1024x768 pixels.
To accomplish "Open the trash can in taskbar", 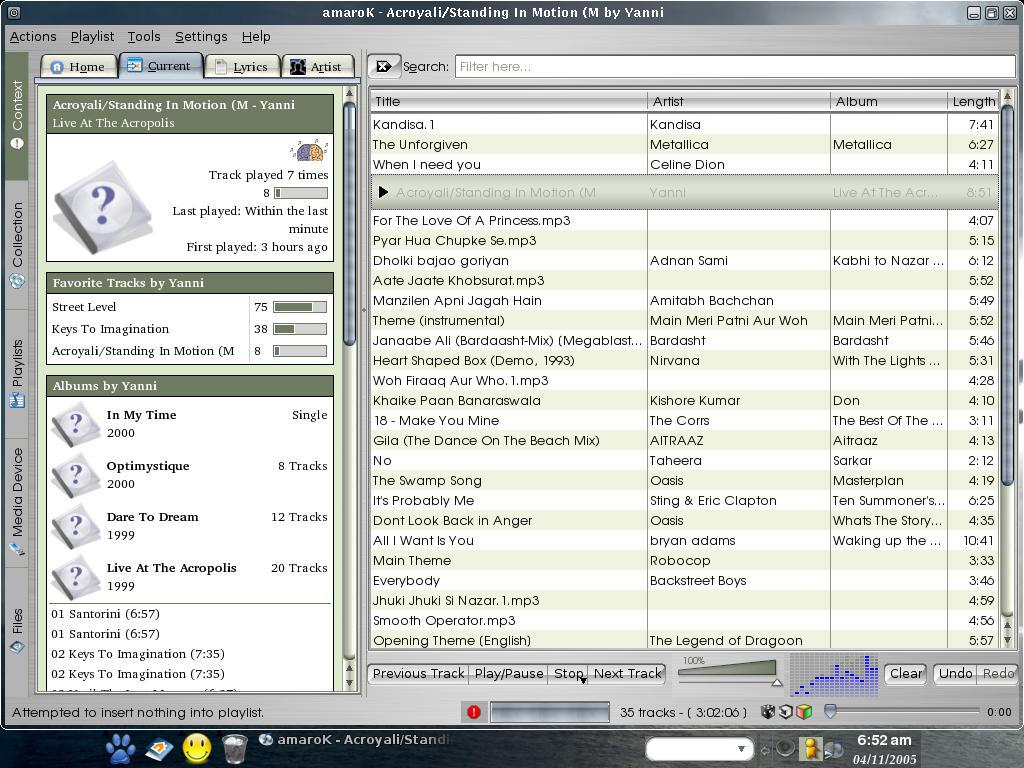I will (234, 748).
